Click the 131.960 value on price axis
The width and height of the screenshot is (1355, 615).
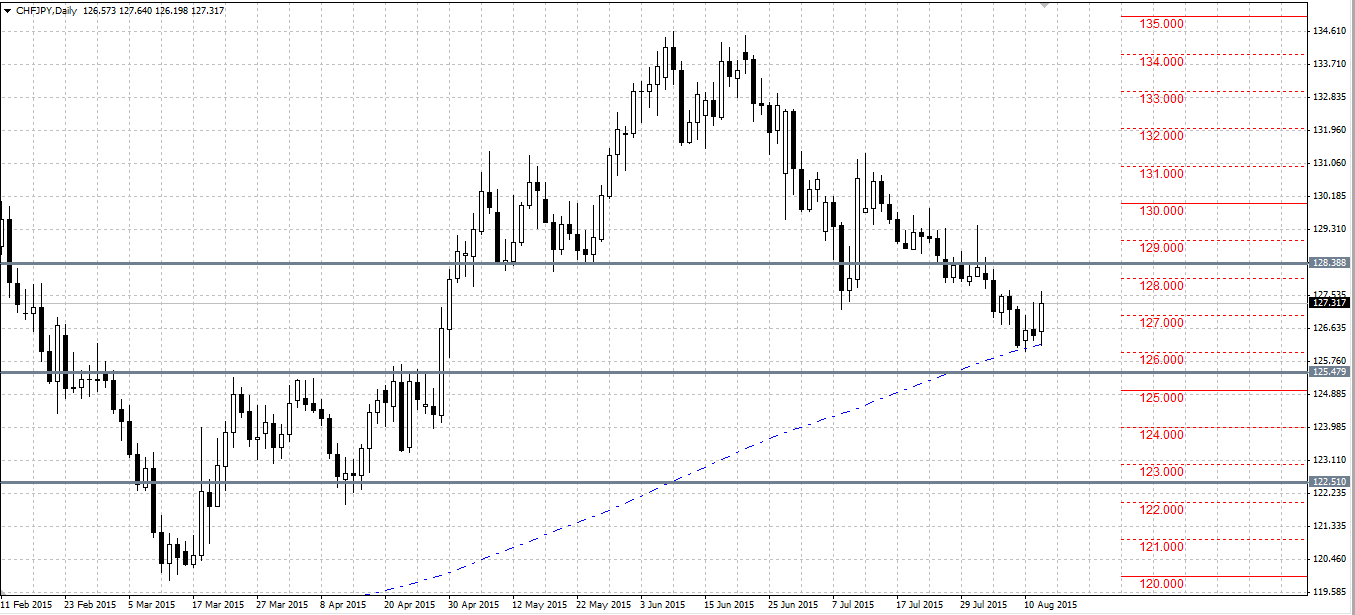point(1329,130)
